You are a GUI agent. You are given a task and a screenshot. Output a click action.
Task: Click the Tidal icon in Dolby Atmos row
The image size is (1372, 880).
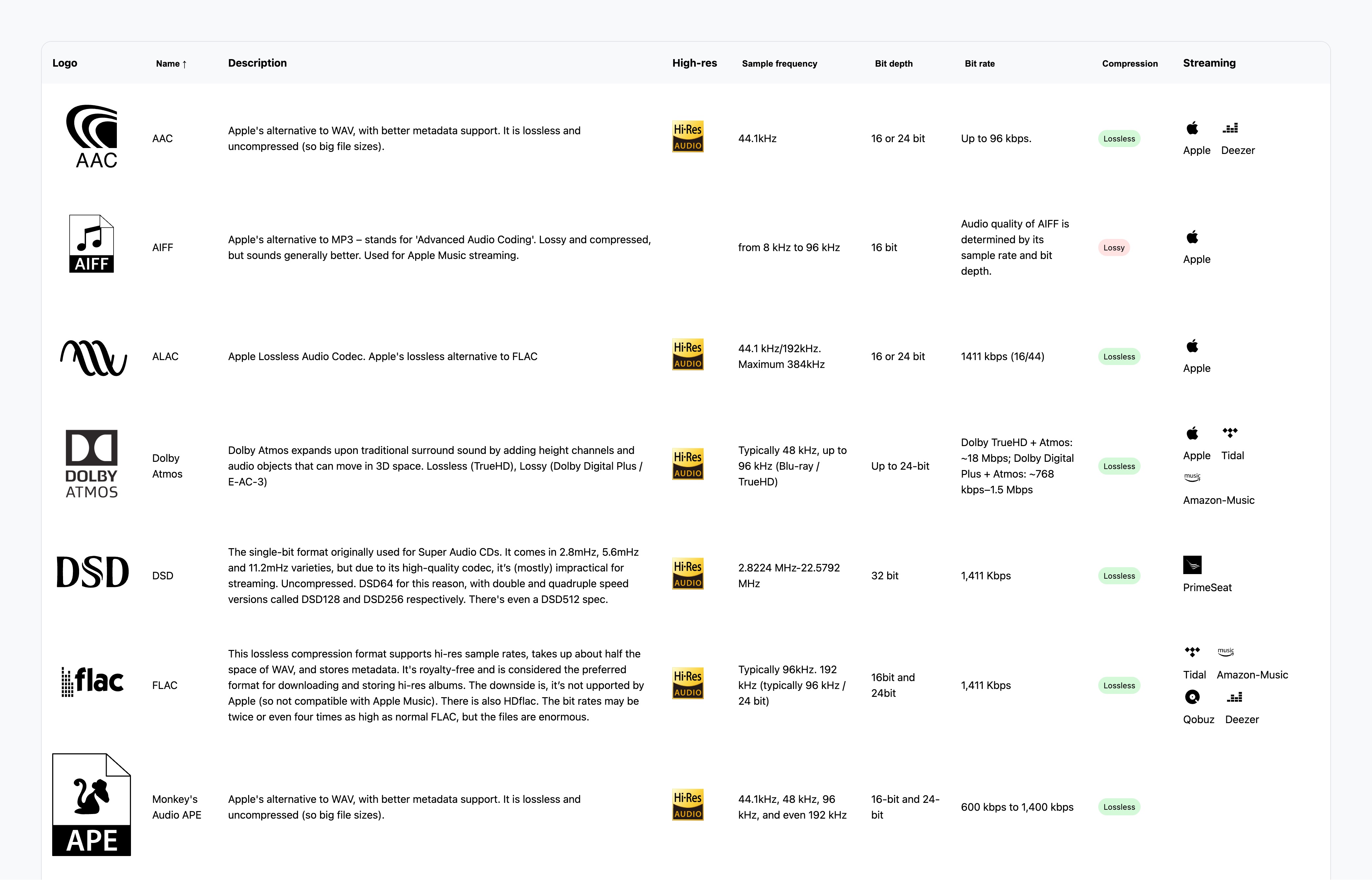[x=1230, y=433]
